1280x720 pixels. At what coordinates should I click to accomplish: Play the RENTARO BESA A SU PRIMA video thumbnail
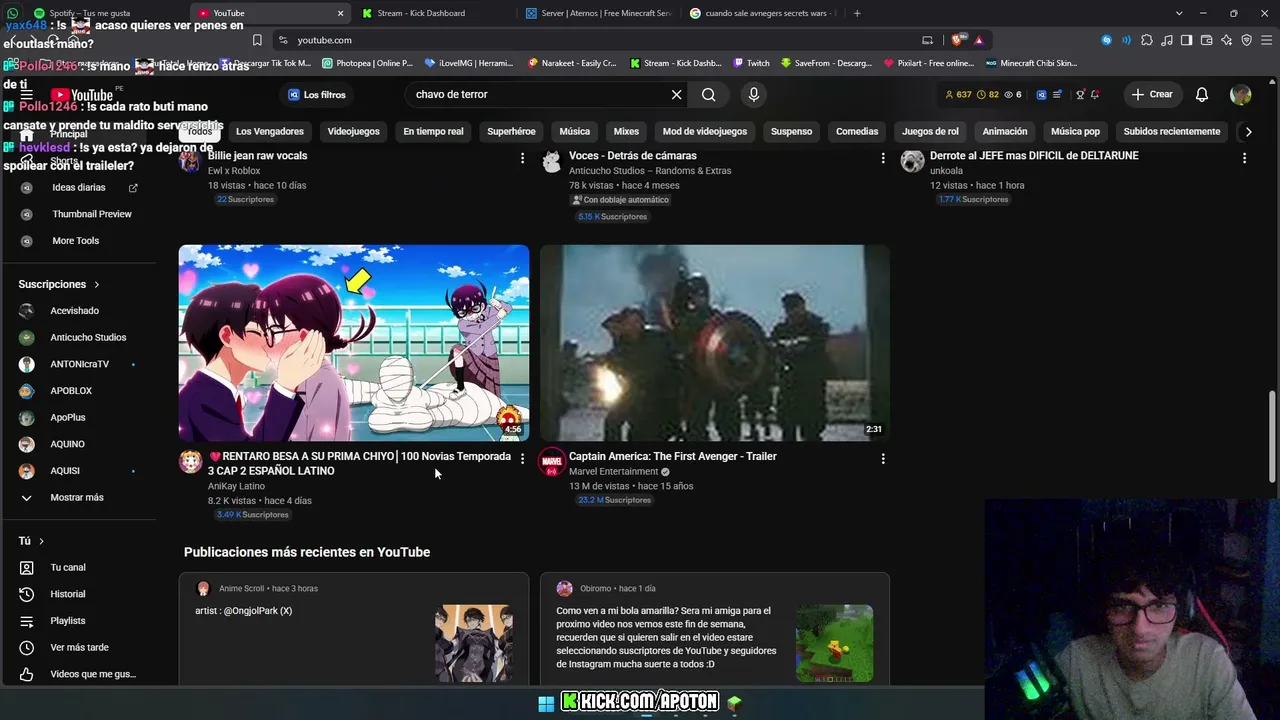pyautogui.click(x=354, y=343)
